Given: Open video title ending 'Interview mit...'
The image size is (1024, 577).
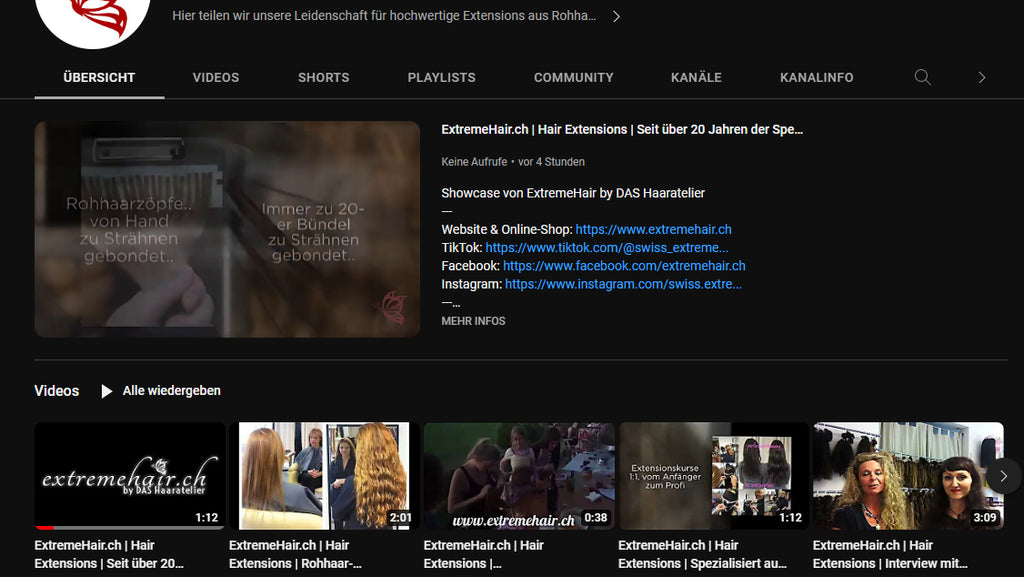Looking at the screenshot, I should pos(890,554).
